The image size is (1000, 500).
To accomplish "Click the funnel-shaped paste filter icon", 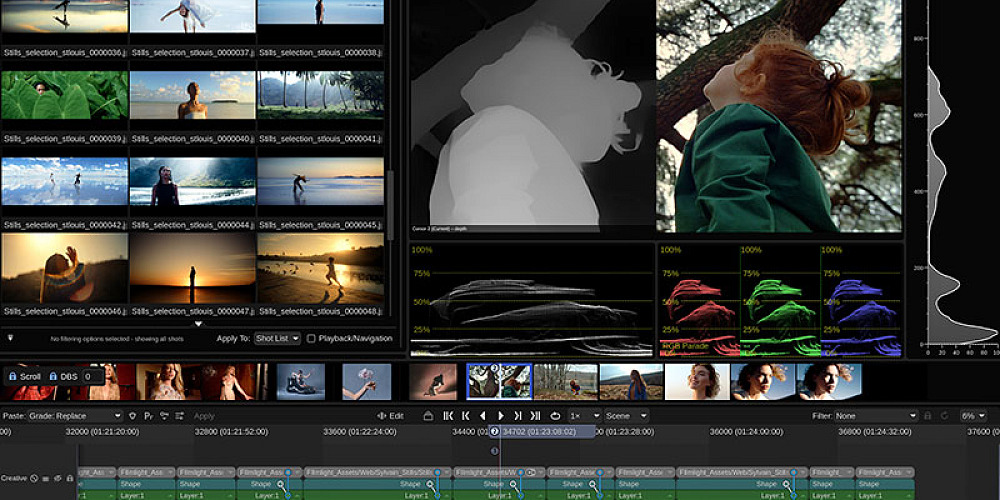I will point(164,416).
